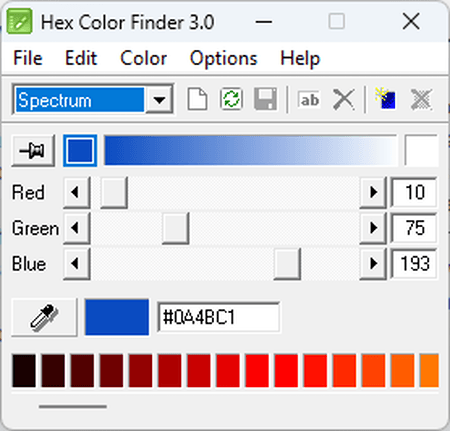The height and width of the screenshot is (431, 450).
Task: Open the Color menu
Action: pyautogui.click(x=143, y=59)
